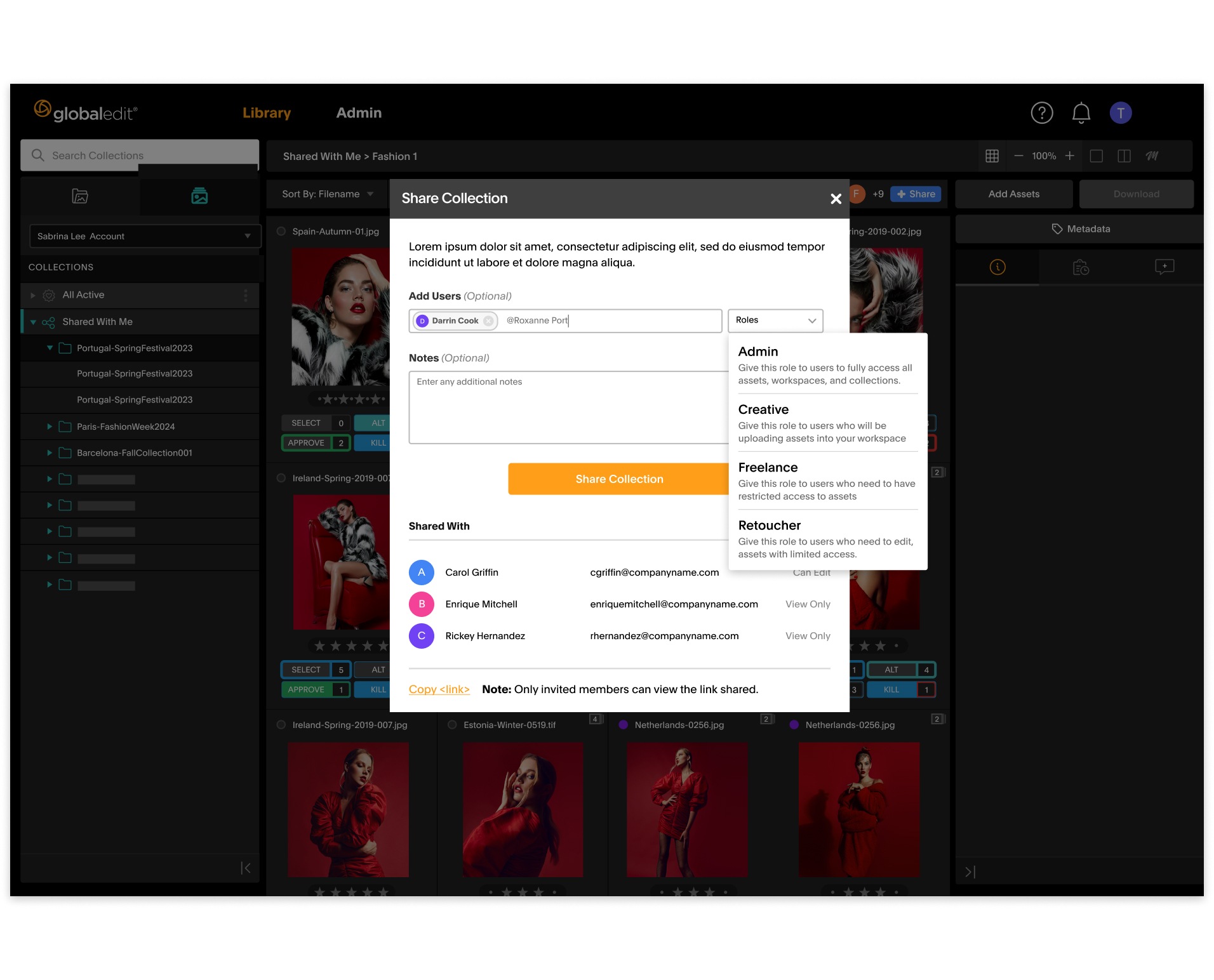
Task: Expand Barcelona-FallCollection001 folder
Action: click(50, 453)
